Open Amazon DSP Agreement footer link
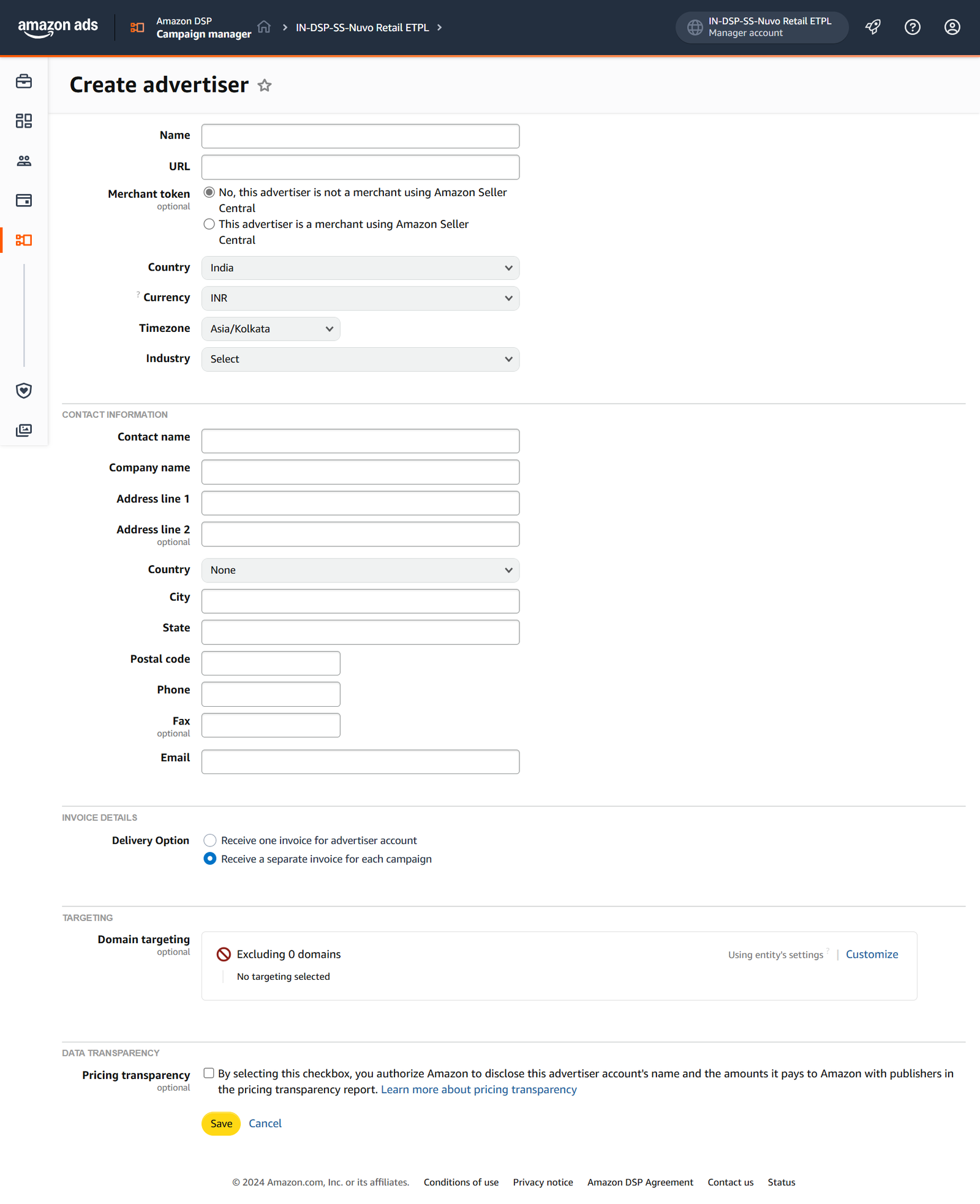Screen dimensions: 980x1204 point(640,1182)
